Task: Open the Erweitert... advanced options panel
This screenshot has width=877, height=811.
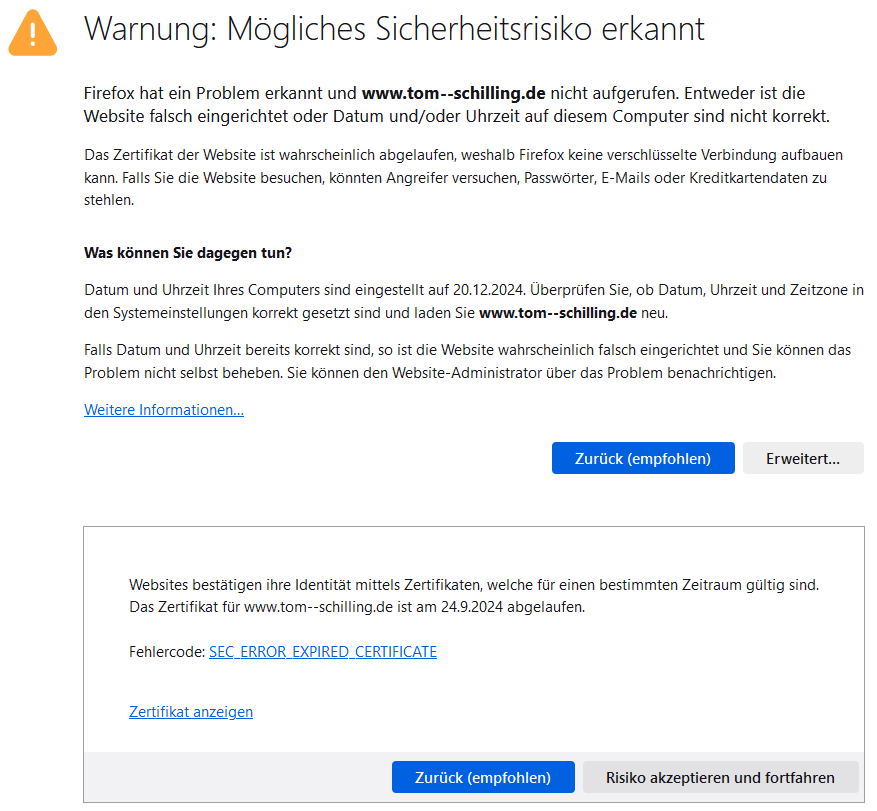Action: [803, 458]
